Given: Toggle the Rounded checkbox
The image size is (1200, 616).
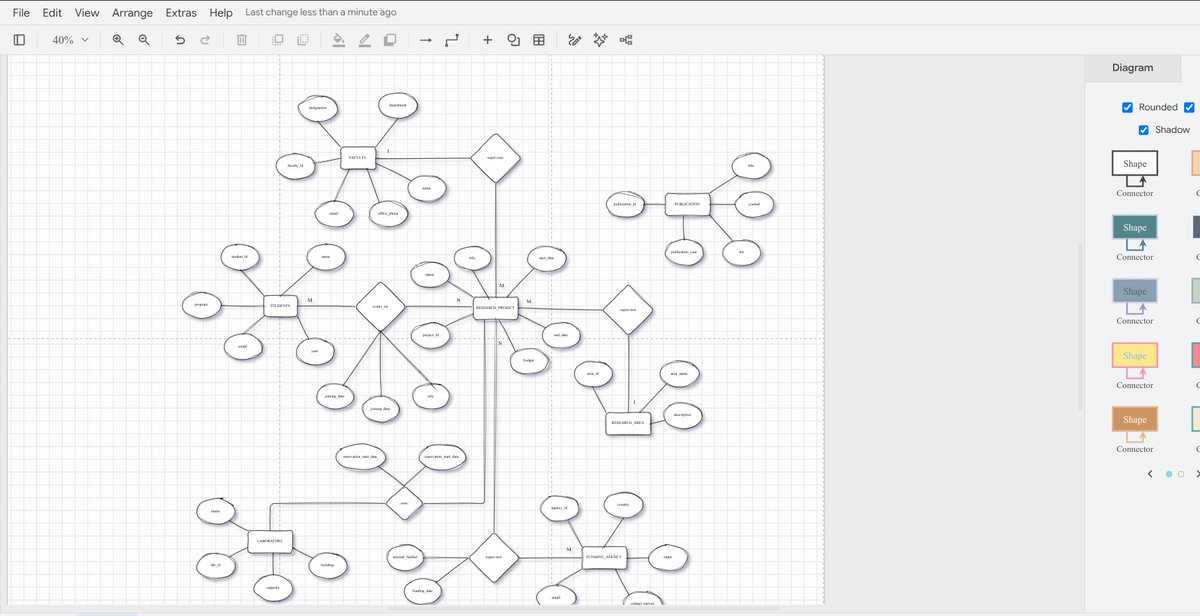Looking at the screenshot, I should pyautogui.click(x=1128, y=107).
